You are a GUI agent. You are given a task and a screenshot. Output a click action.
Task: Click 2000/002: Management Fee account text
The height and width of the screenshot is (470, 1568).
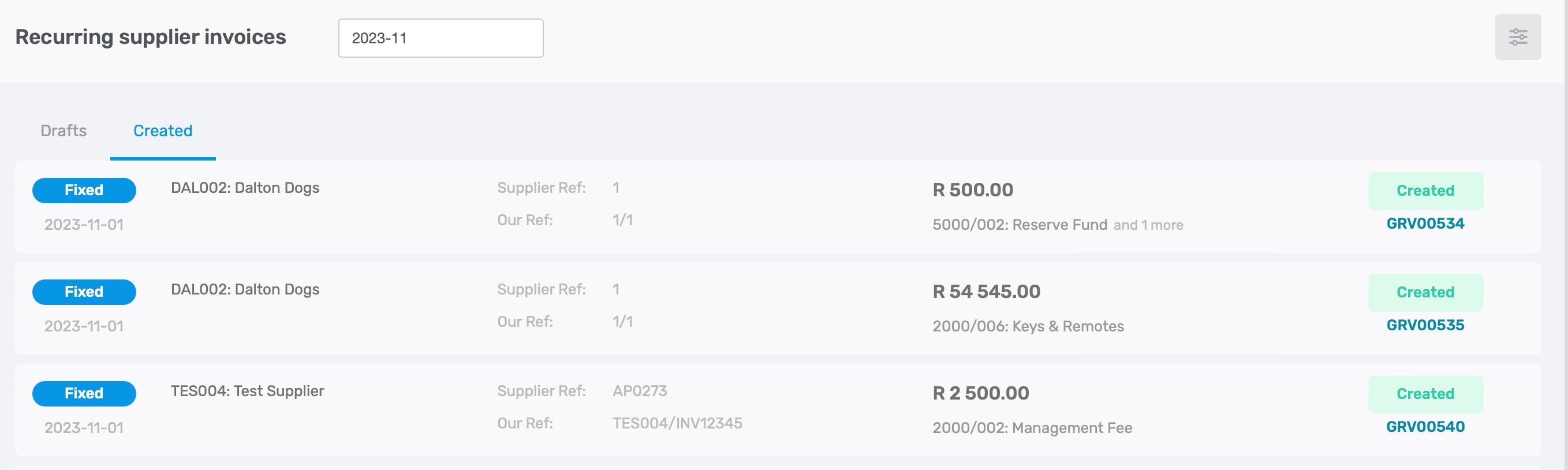point(1032,428)
